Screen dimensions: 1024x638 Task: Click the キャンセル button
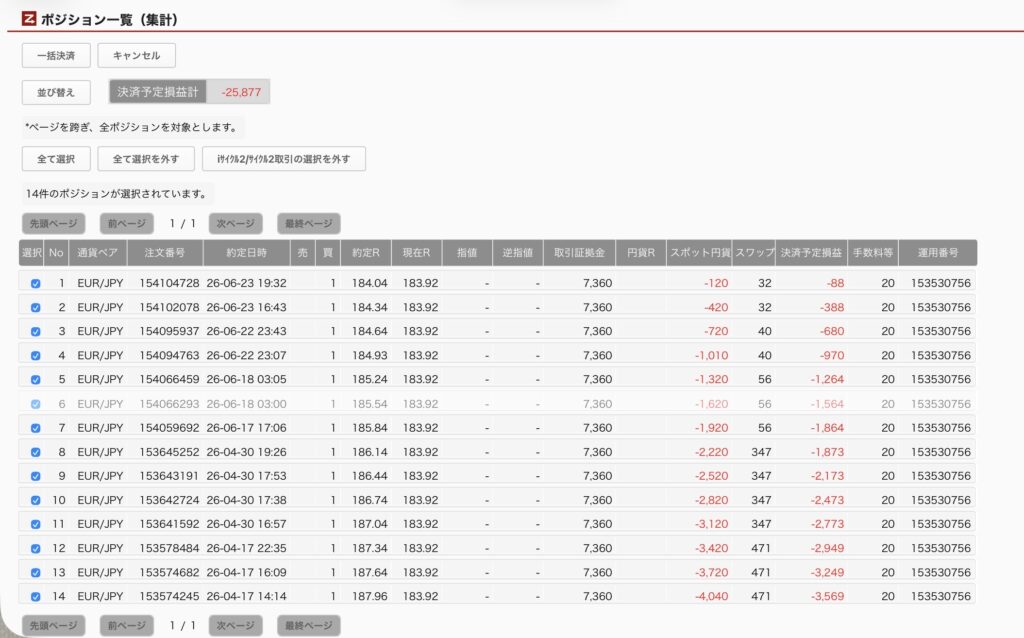pyautogui.click(x=136, y=56)
